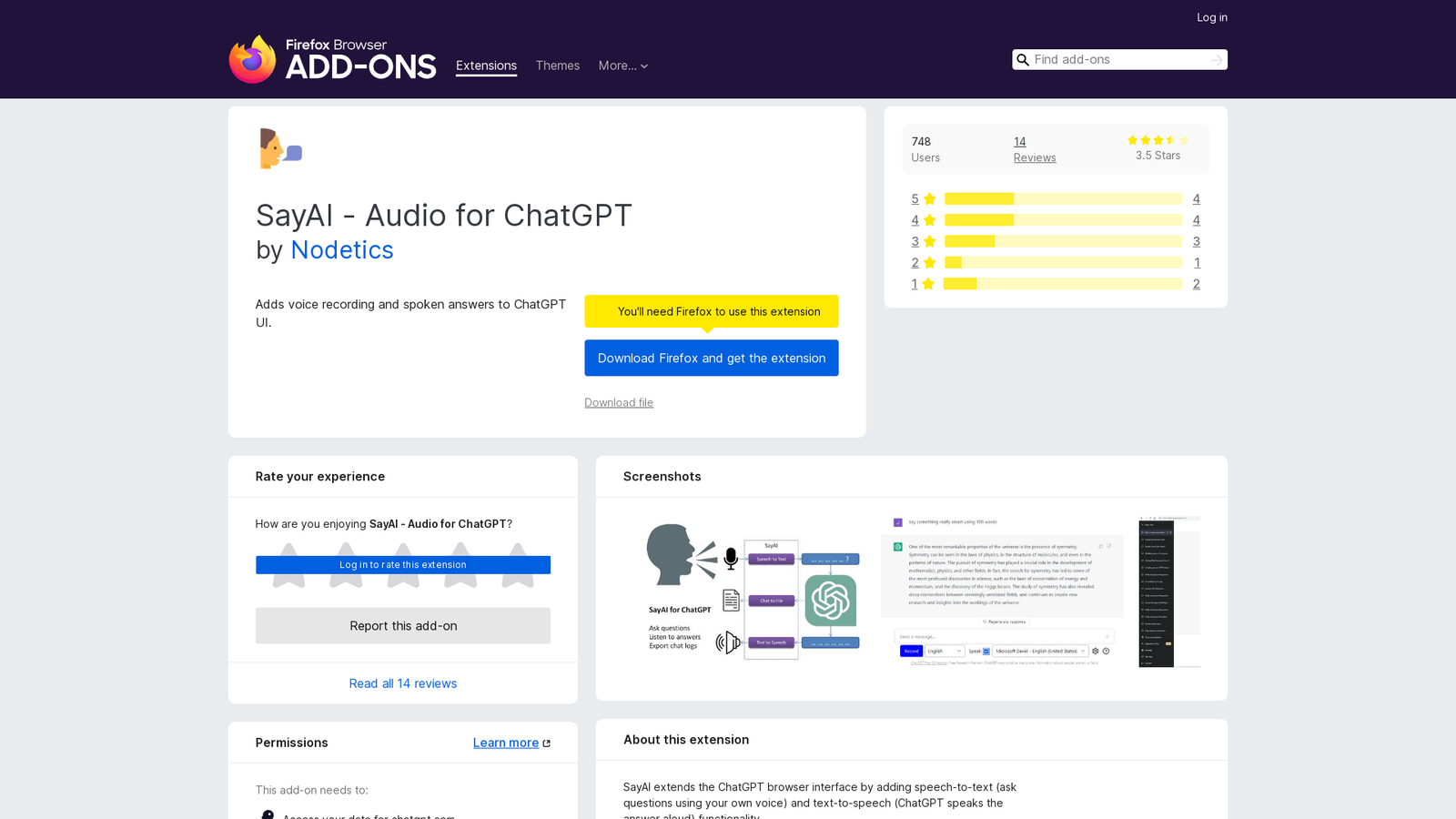This screenshot has width=1456, height=819.
Task: Open the 1-star review count 2
Action: tap(1196, 284)
